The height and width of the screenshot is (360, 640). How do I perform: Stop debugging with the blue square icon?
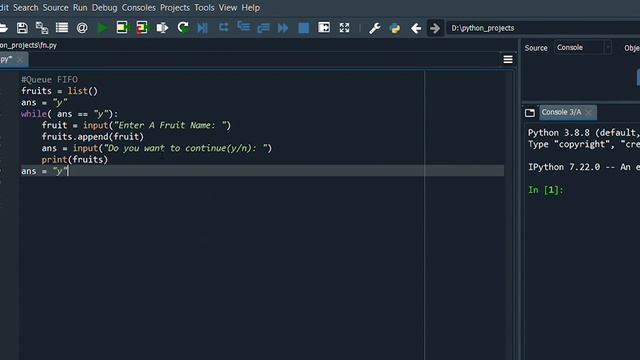pyautogui.click(x=304, y=28)
